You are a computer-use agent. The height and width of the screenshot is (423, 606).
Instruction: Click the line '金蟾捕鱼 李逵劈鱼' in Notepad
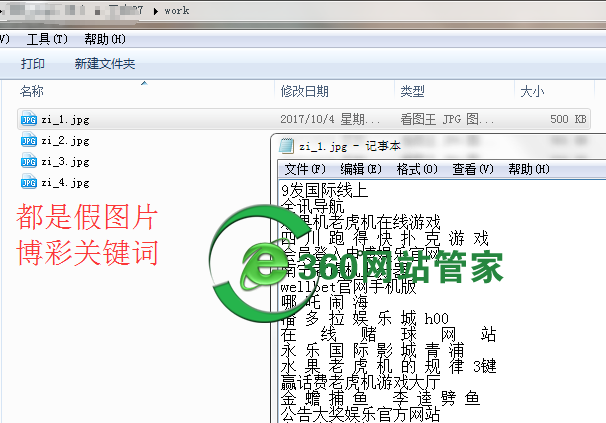click(x=380, y=398)
